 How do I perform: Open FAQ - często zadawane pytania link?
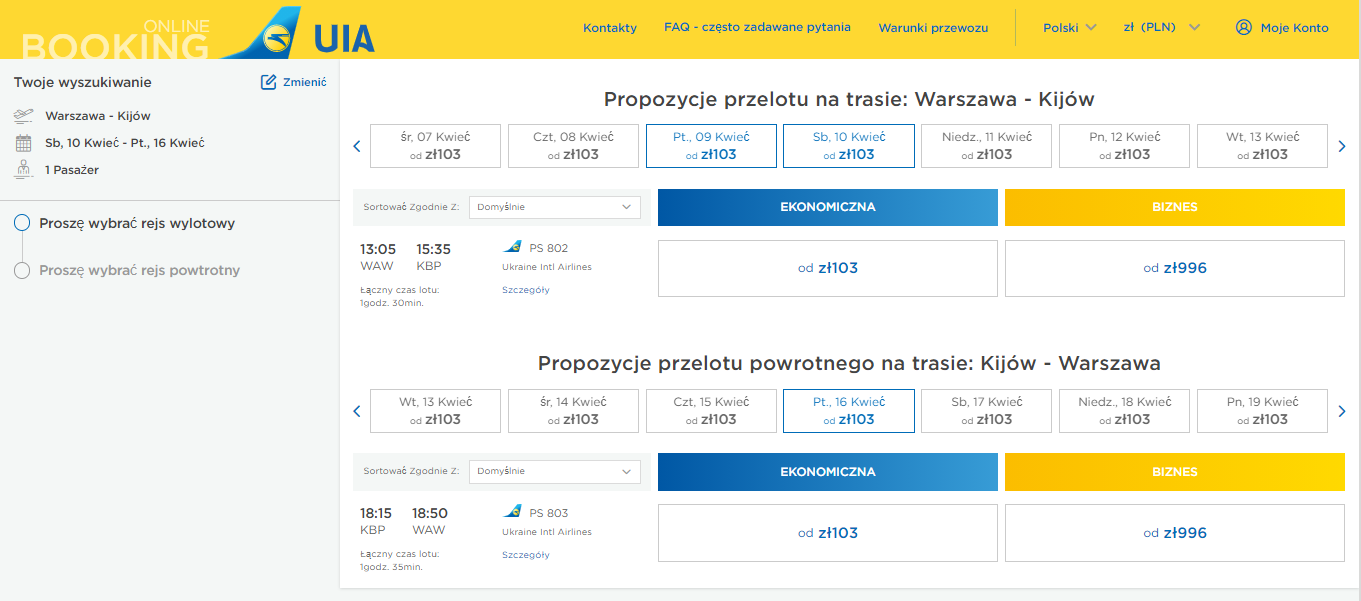point(757,27)
